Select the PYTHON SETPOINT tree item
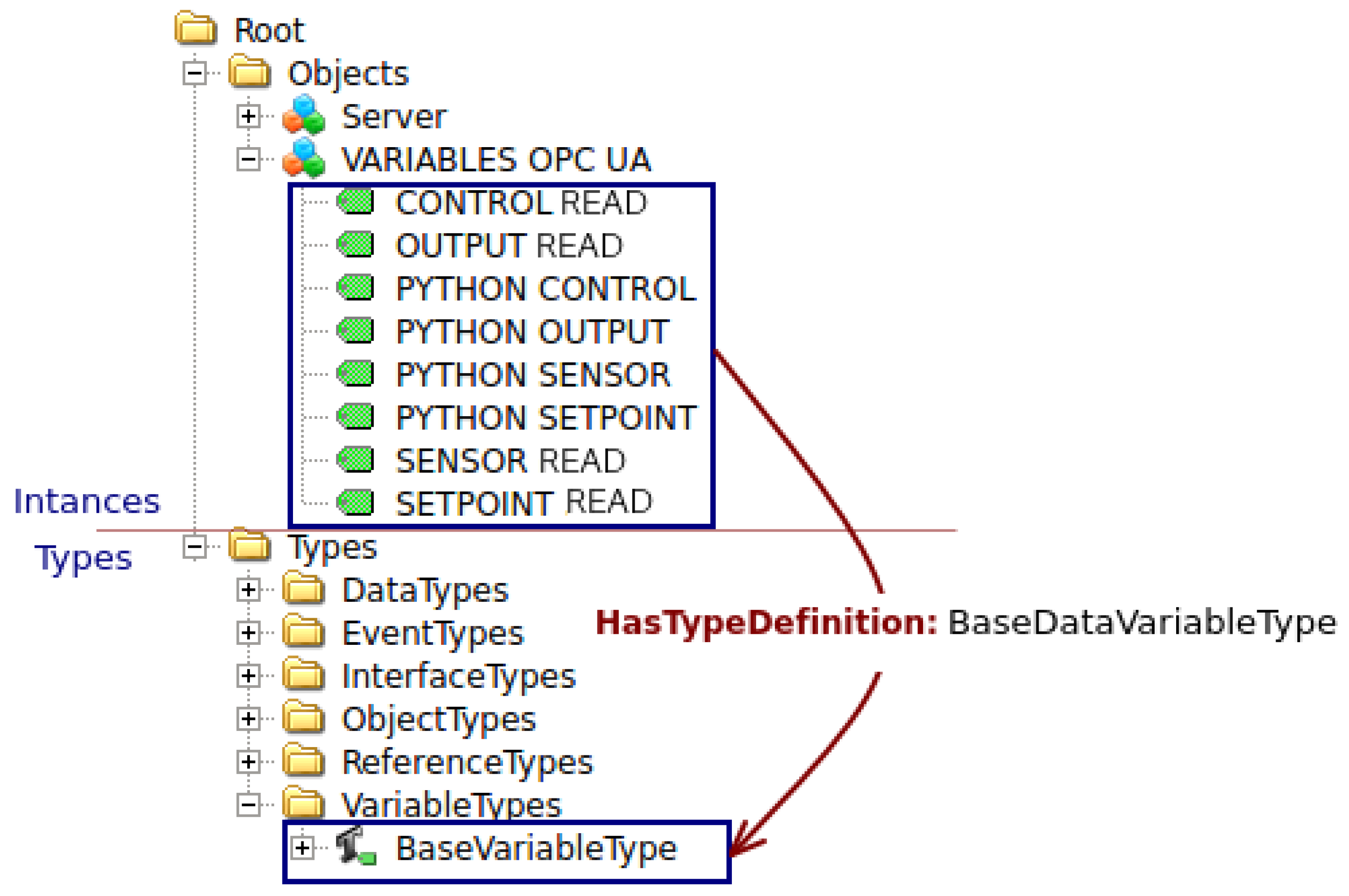Screen dimensions: 1349x896 (546, 418)
